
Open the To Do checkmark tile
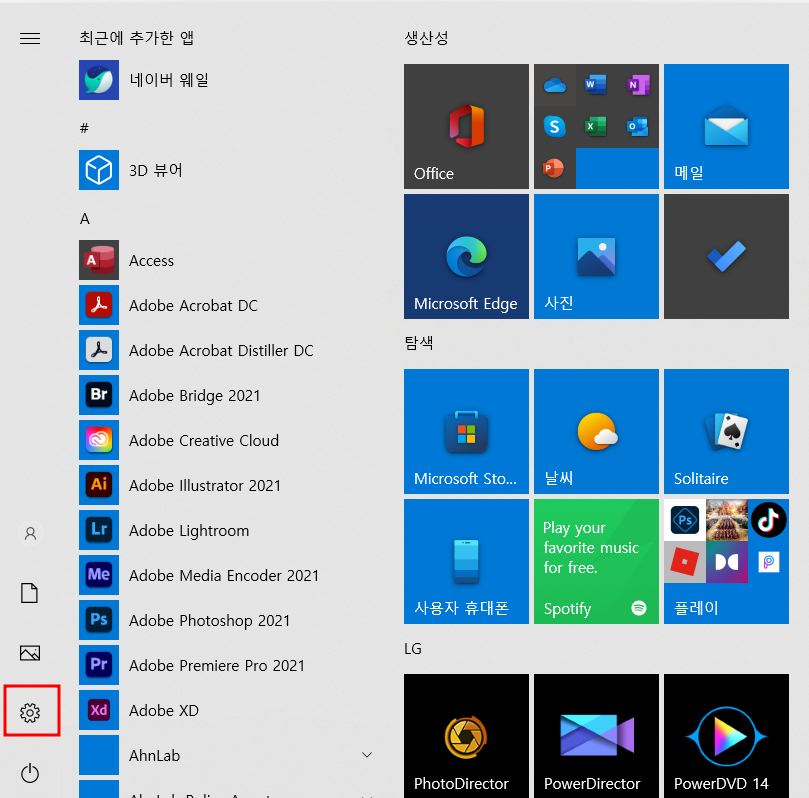pos(726,256)
